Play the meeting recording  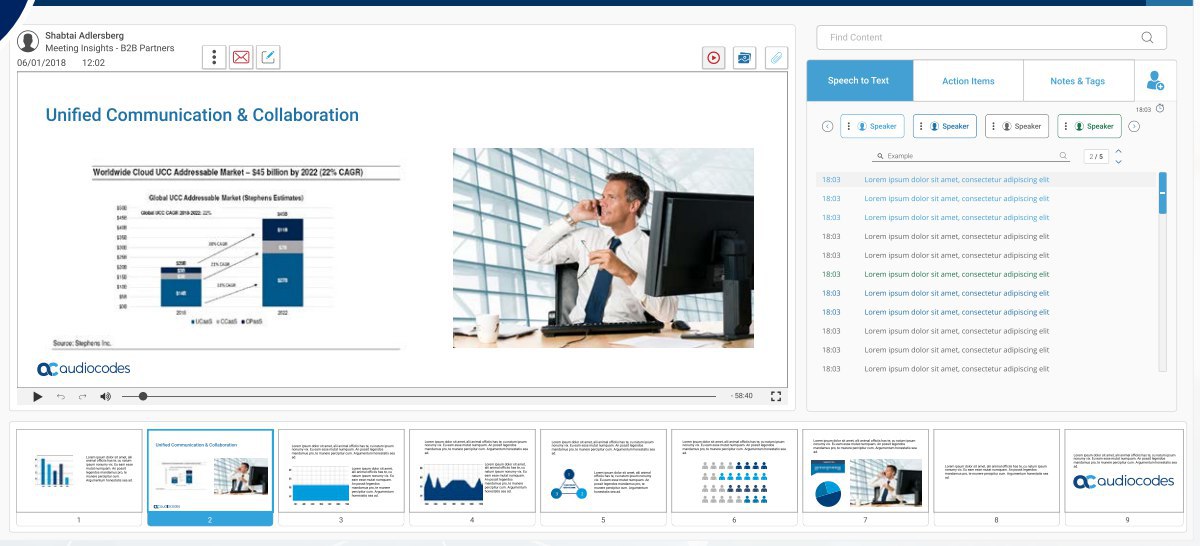(x=37, y=397)
